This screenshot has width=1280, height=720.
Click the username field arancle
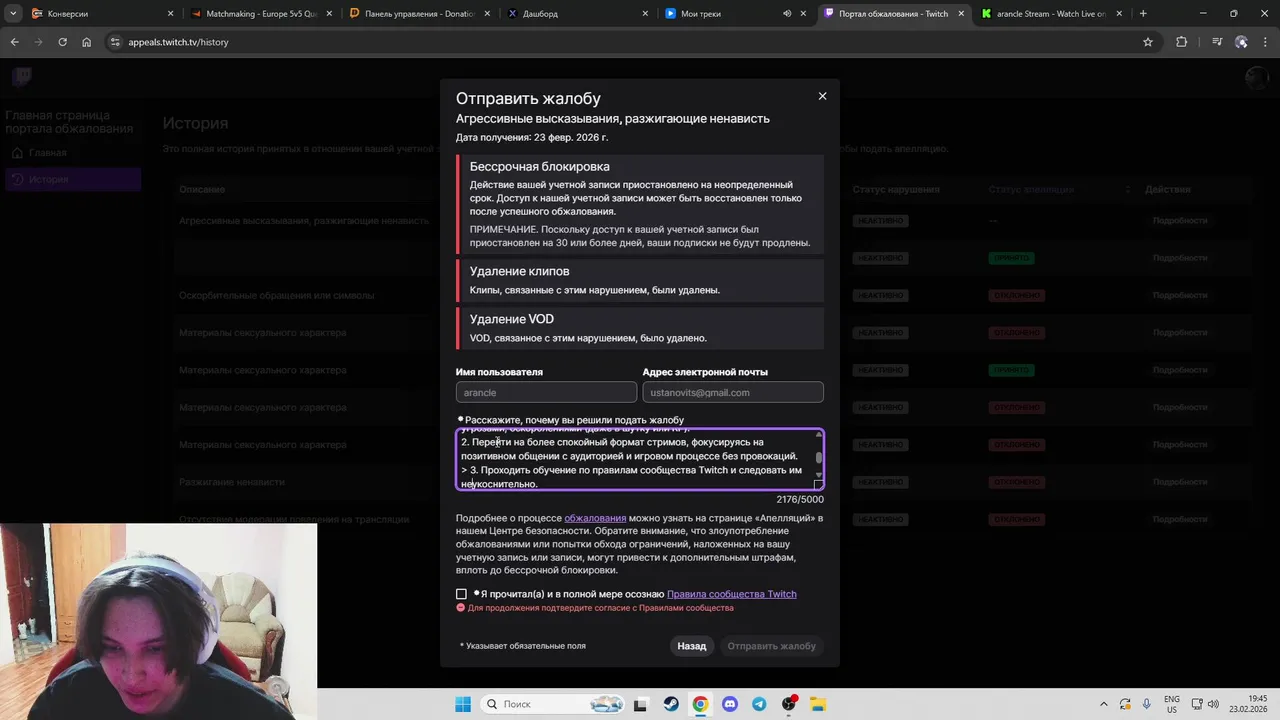click(546, 393)
